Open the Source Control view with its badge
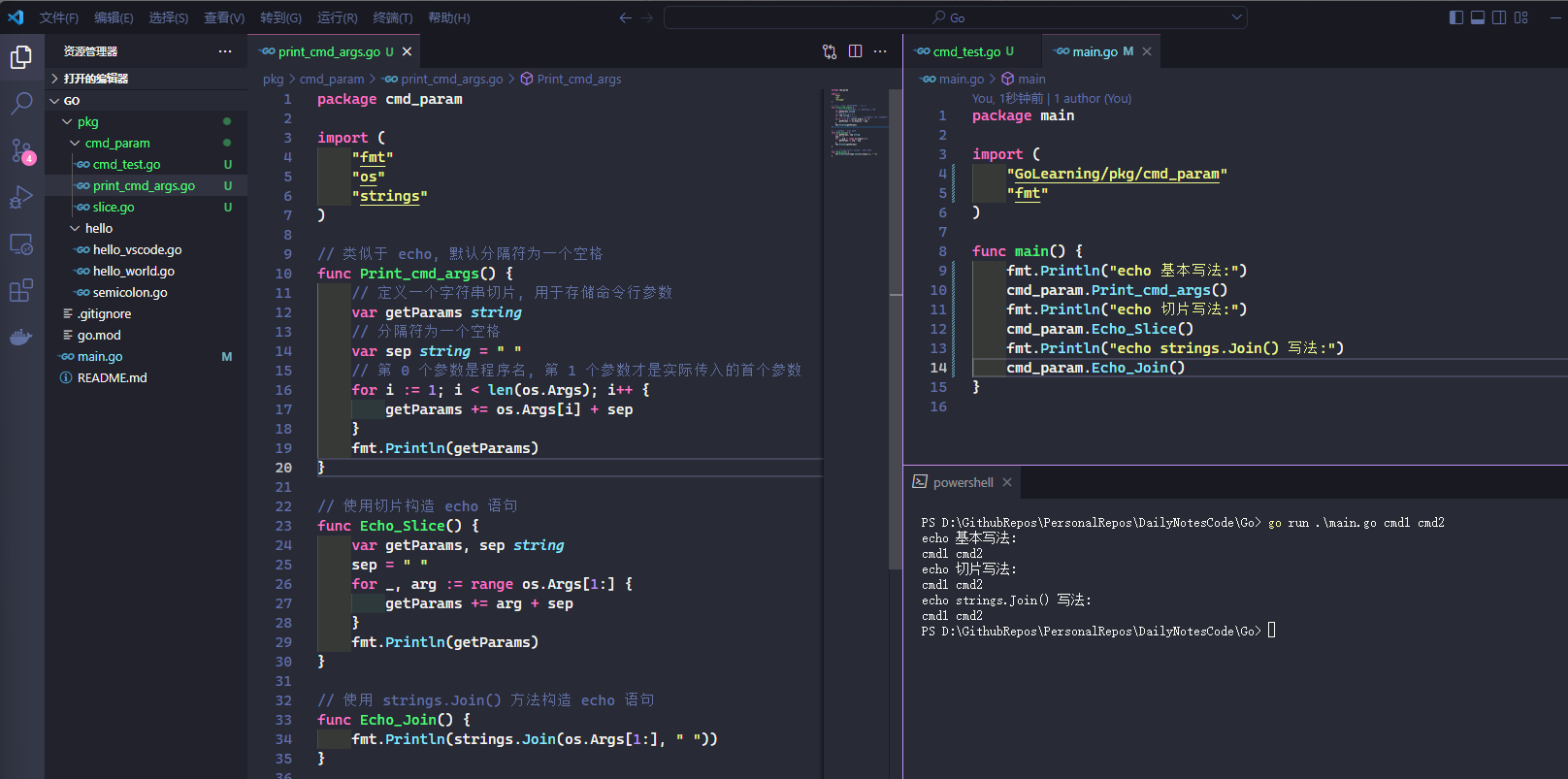This screenshot has width=1568, height=779. (x=21, y=150)
